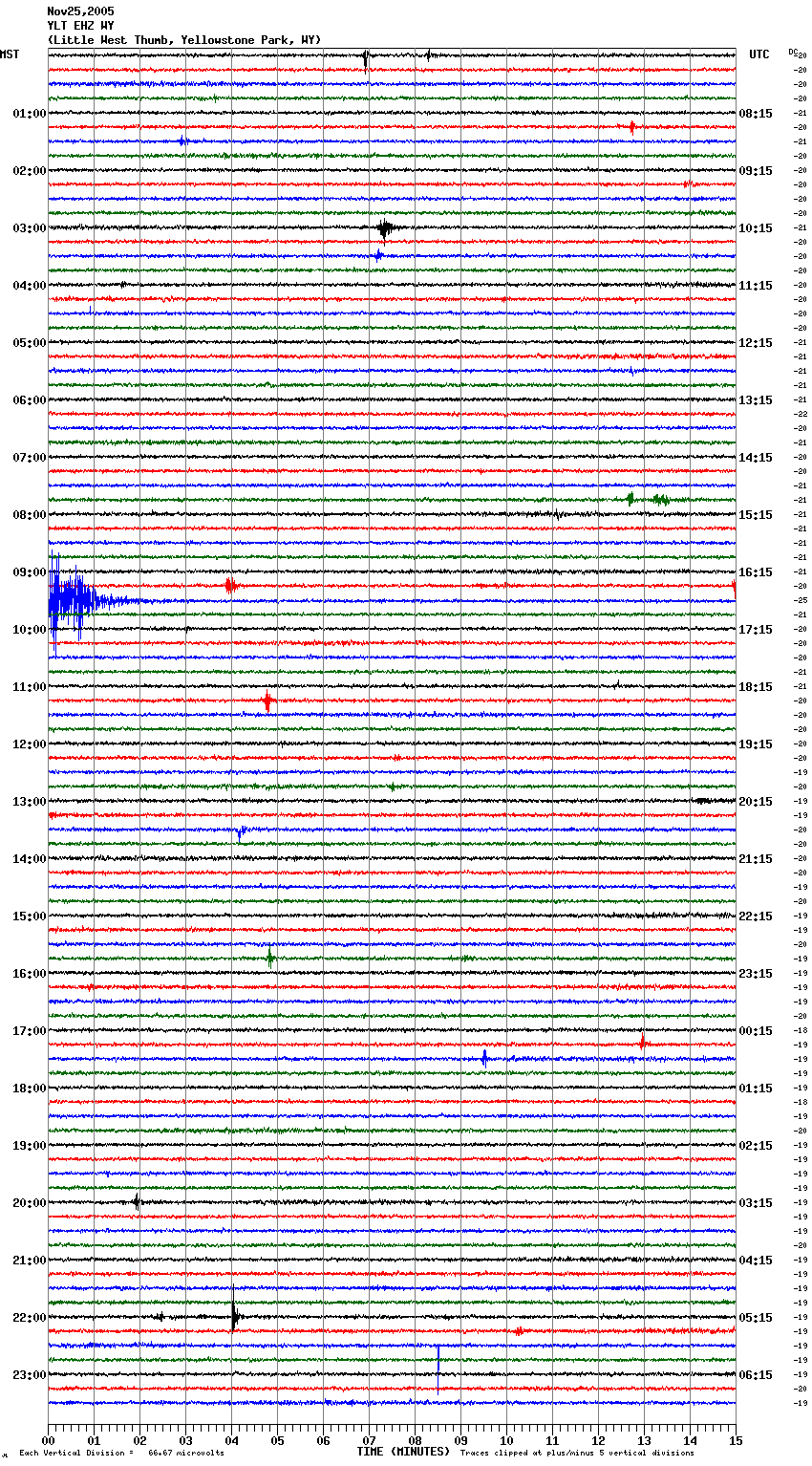Click the -25 DC offset value
Viewport: 812px width, 1466px height.
tap(801, 600)
